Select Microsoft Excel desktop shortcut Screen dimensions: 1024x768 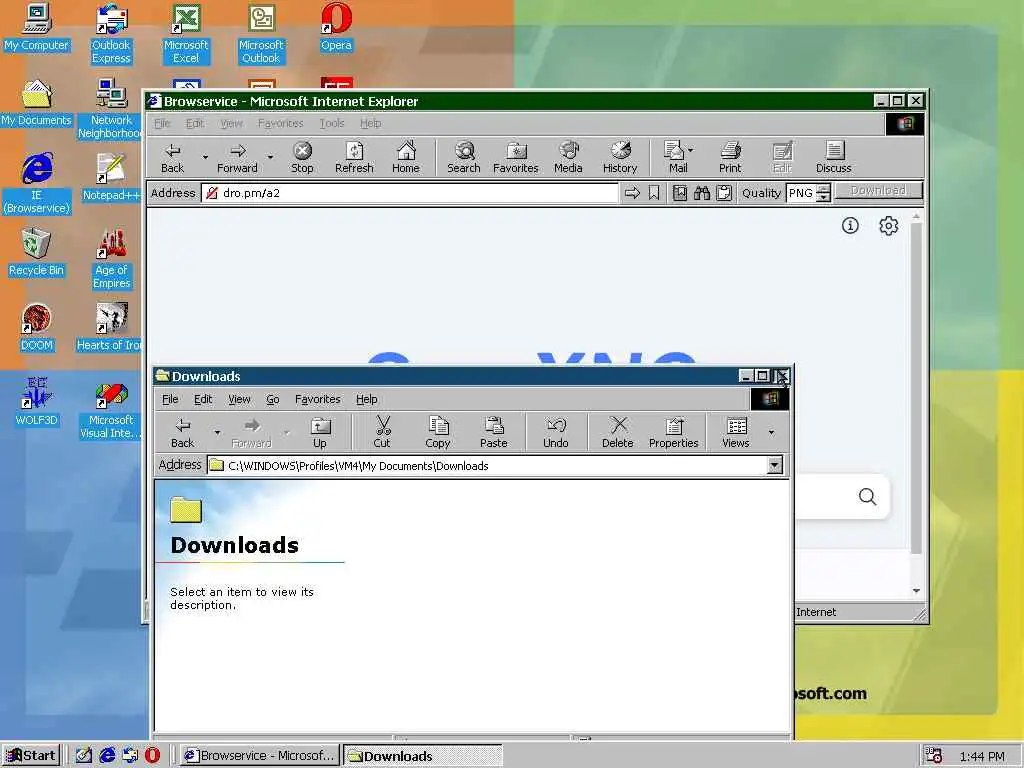(186, 34)
